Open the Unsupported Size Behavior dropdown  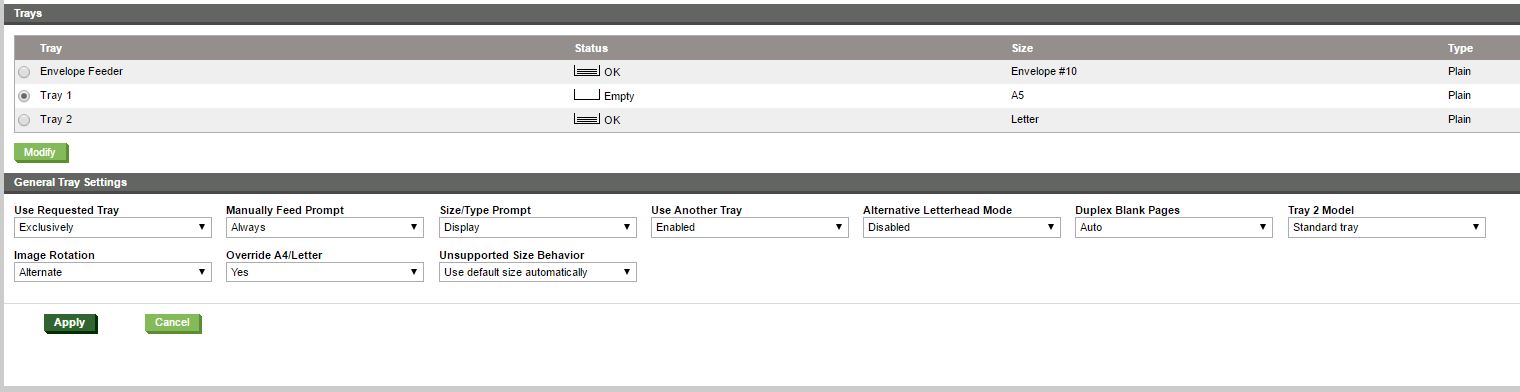[538, 272]
